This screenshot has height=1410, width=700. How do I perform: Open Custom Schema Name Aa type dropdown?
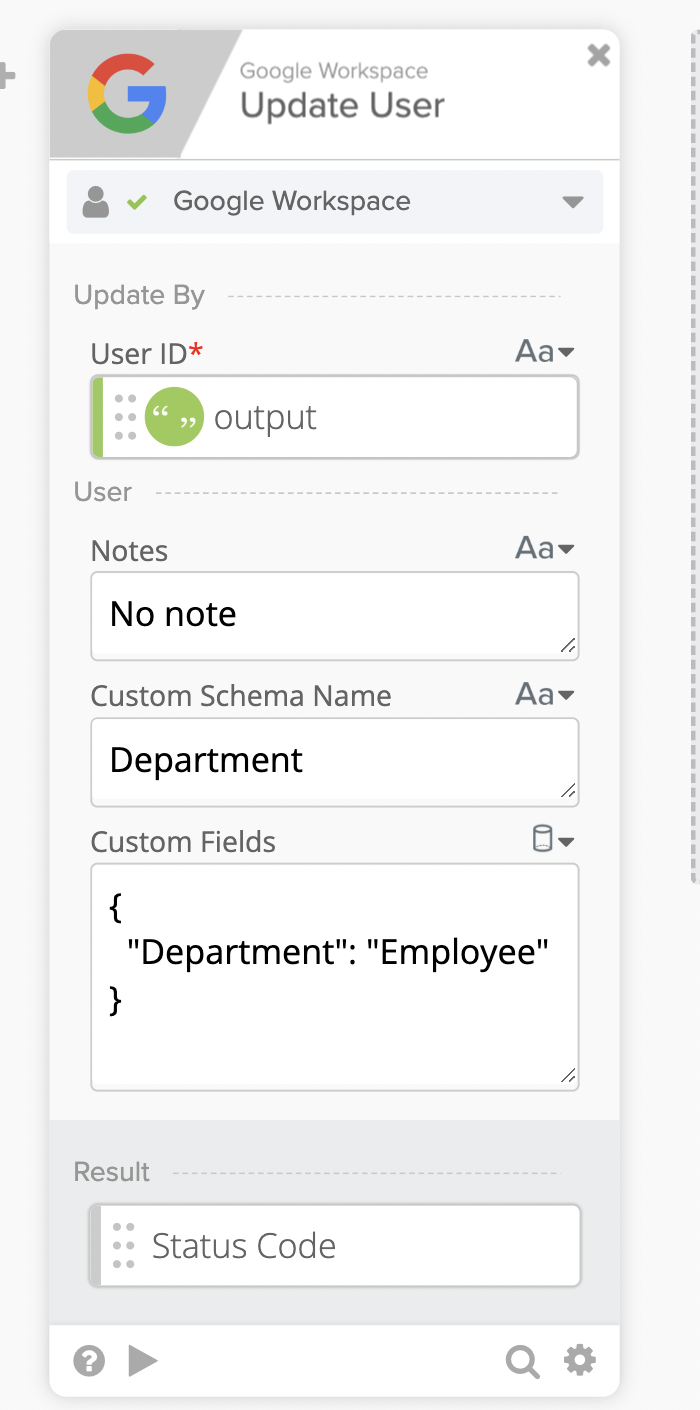tap(545, 695)
